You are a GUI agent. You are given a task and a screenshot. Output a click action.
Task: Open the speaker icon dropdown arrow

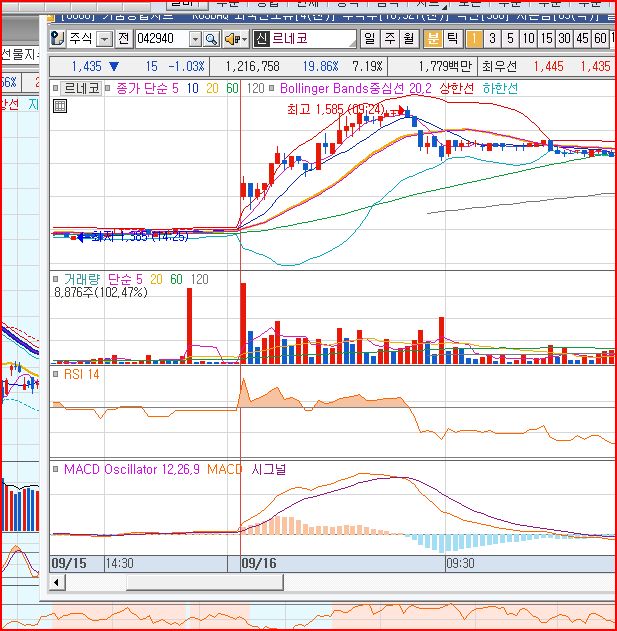245,39
